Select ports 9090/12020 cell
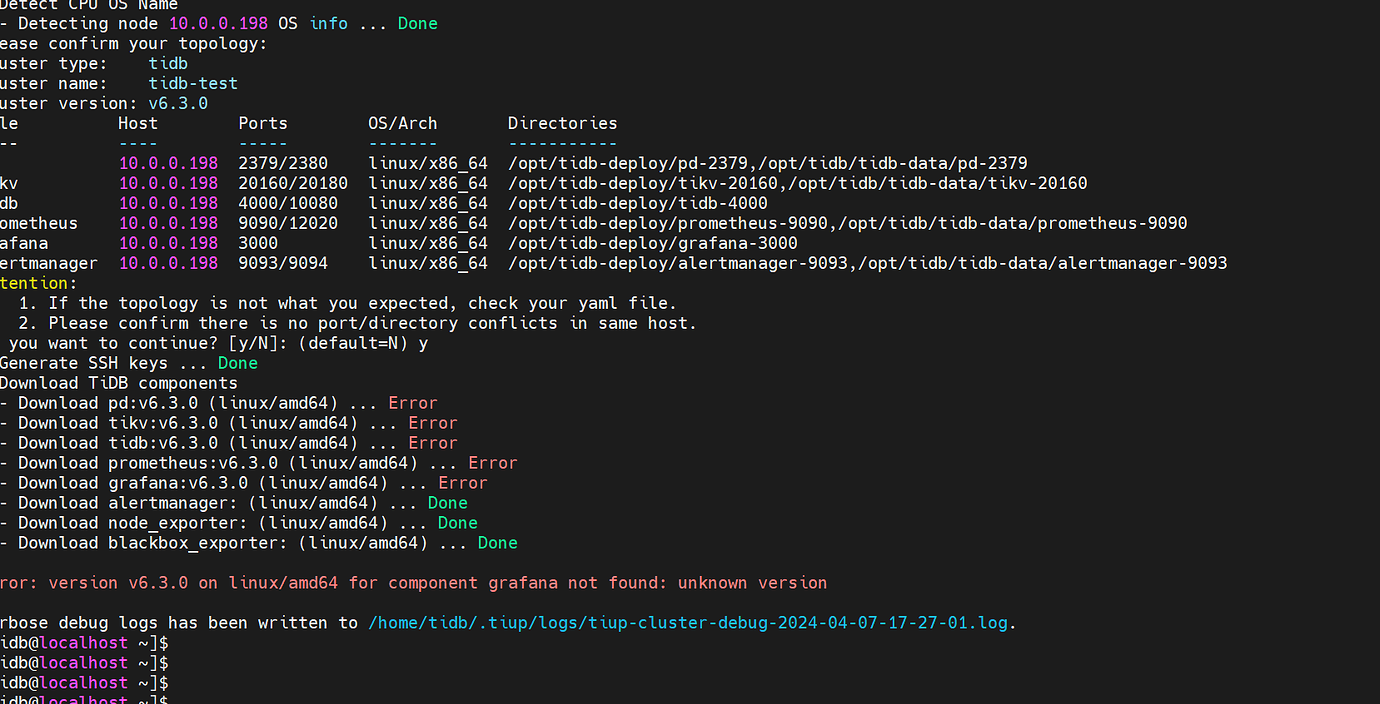This screenshot has height=704, width=1380. click(x=288, y=224)
